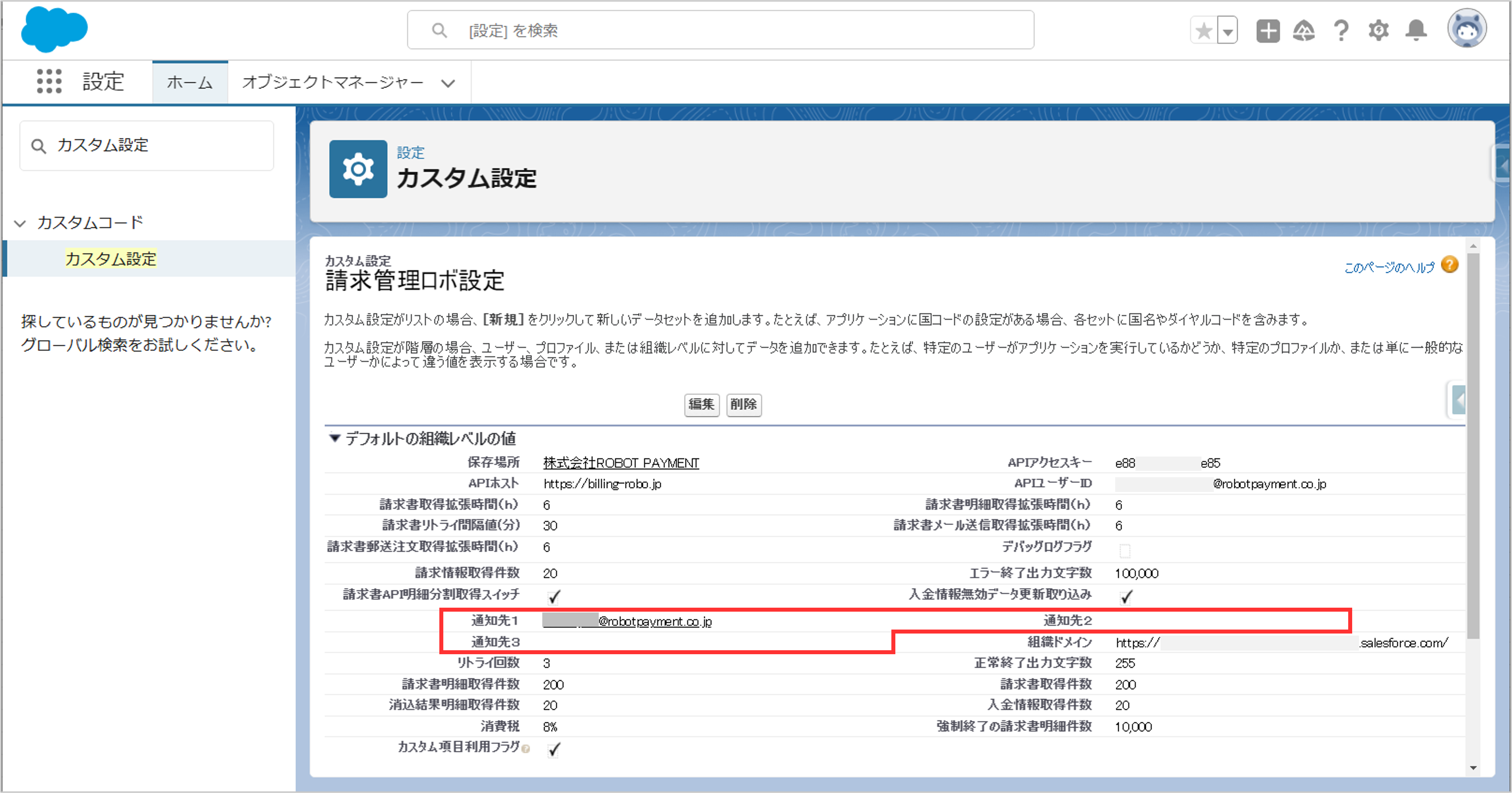
Task: Open Trailhead guidance icon
Action: click(x=1304, y=31)
